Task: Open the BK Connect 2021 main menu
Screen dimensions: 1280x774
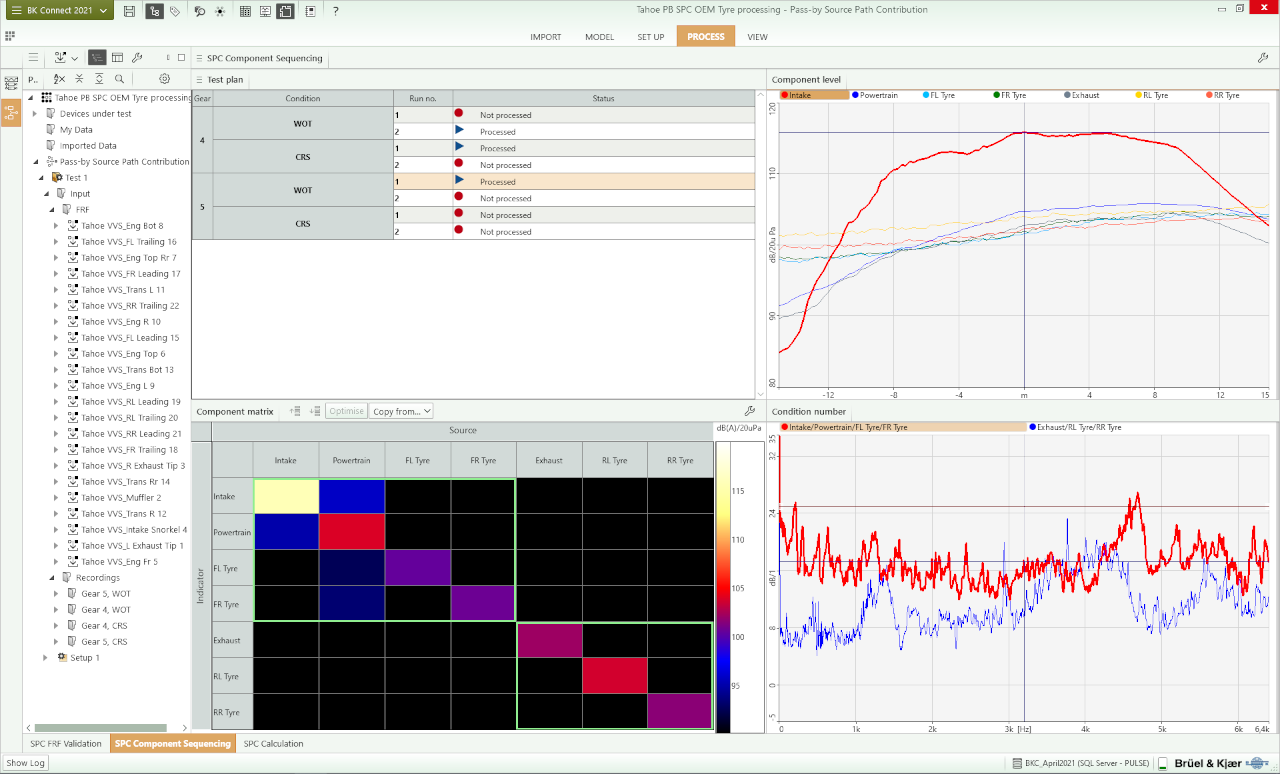Action: pos(58,11)
